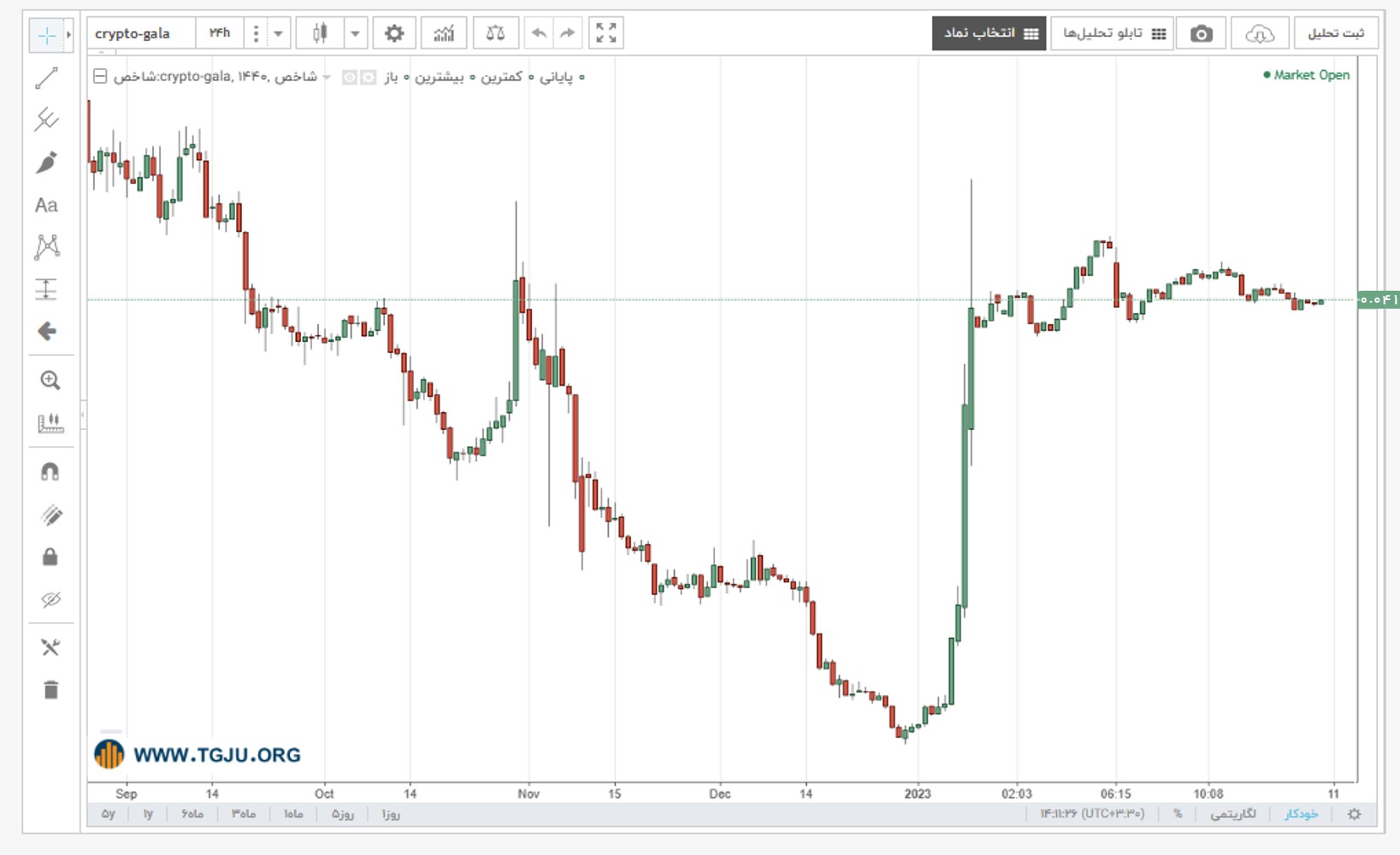The width and height of the screenshot is (1400, 855).
Task: Click the back arrow icon in sidebar
Action: 47,331
